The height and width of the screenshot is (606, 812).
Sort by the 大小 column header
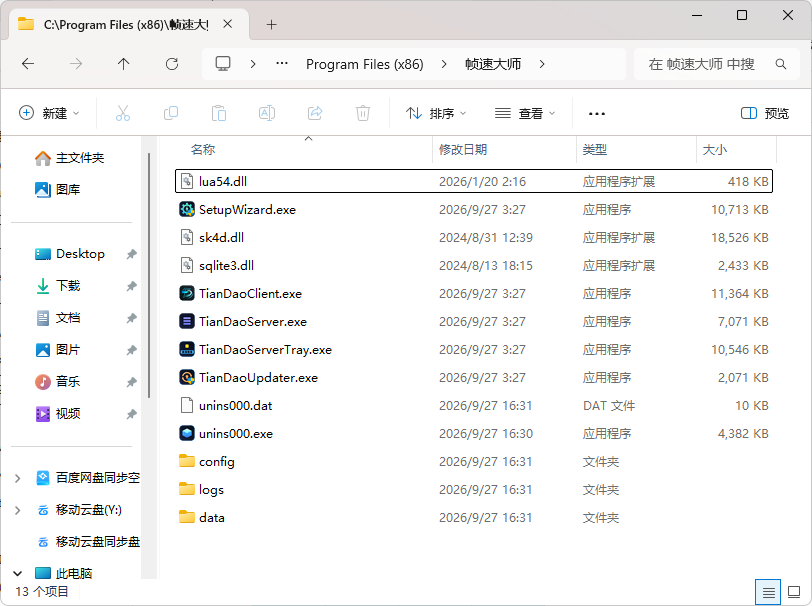(715, 150)
